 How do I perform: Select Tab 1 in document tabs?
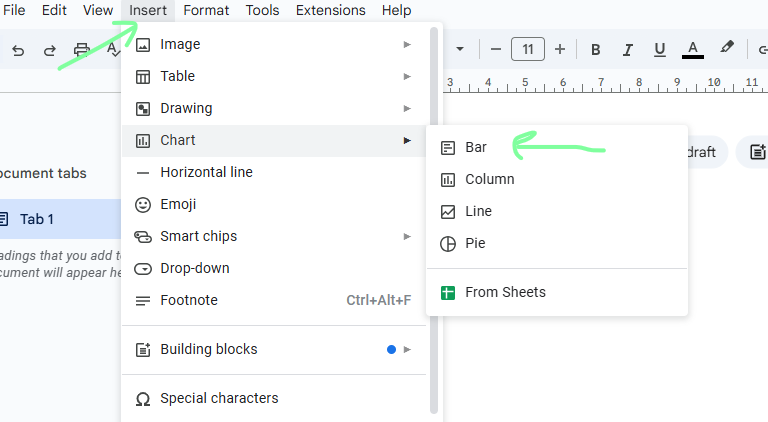tap(37, 219)
